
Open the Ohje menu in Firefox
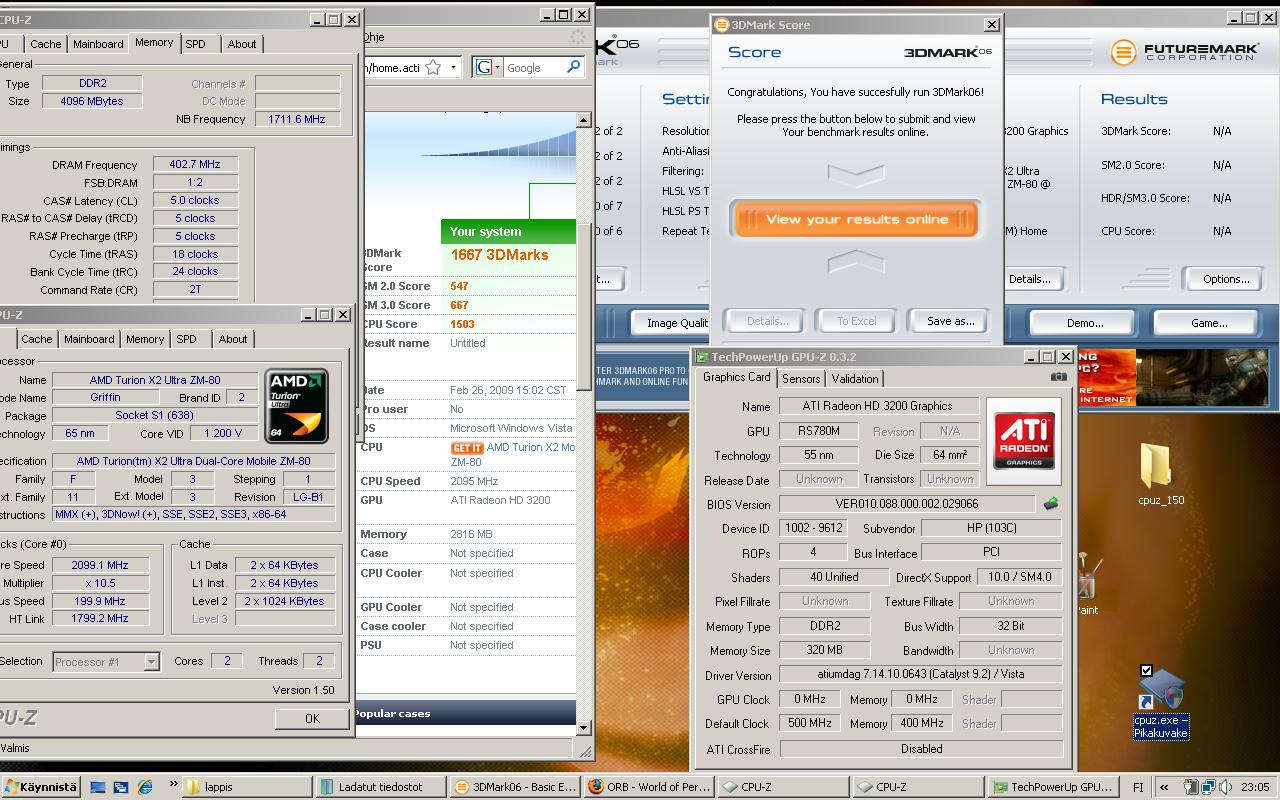[372, 37]
